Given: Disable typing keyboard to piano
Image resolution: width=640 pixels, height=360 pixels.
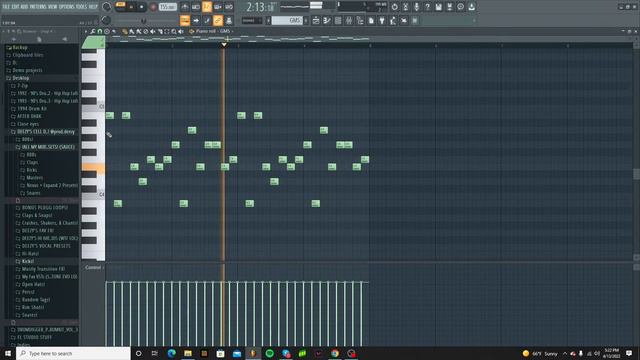Looking at the screenshot, I should point(185,20).
